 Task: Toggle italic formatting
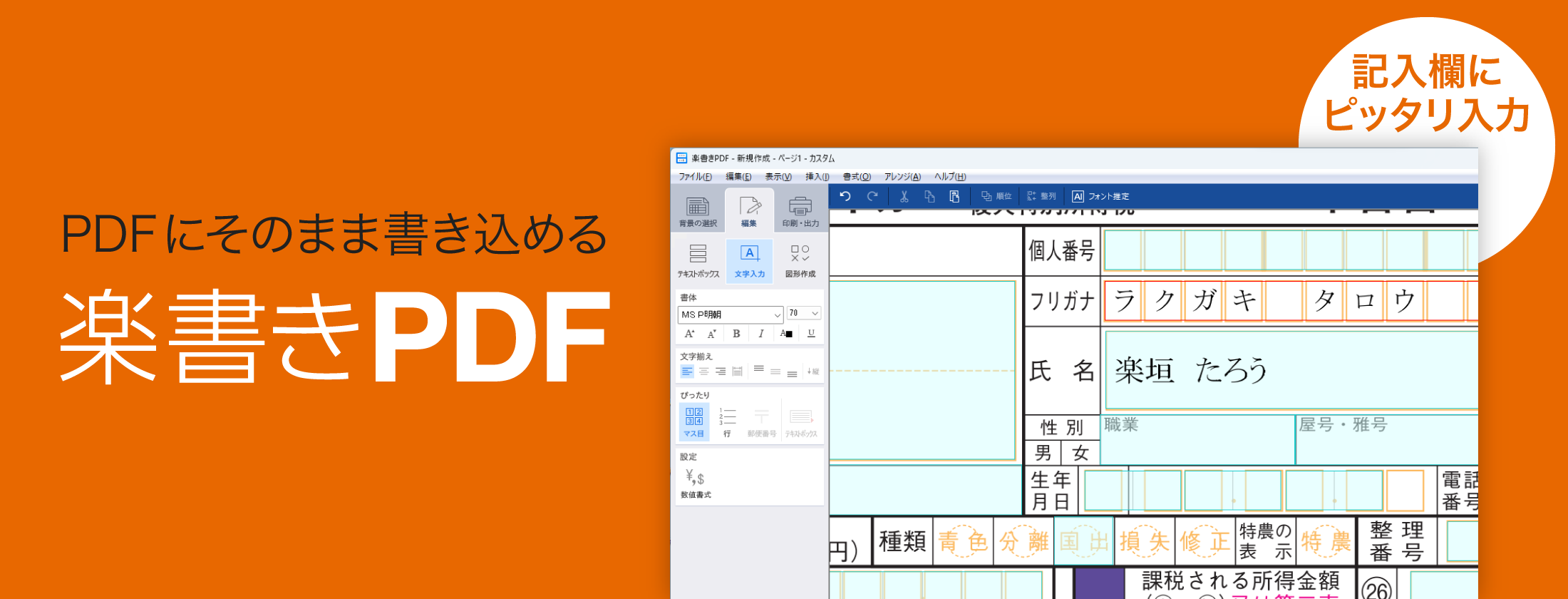pyautogui.click(x=760, y=334)
